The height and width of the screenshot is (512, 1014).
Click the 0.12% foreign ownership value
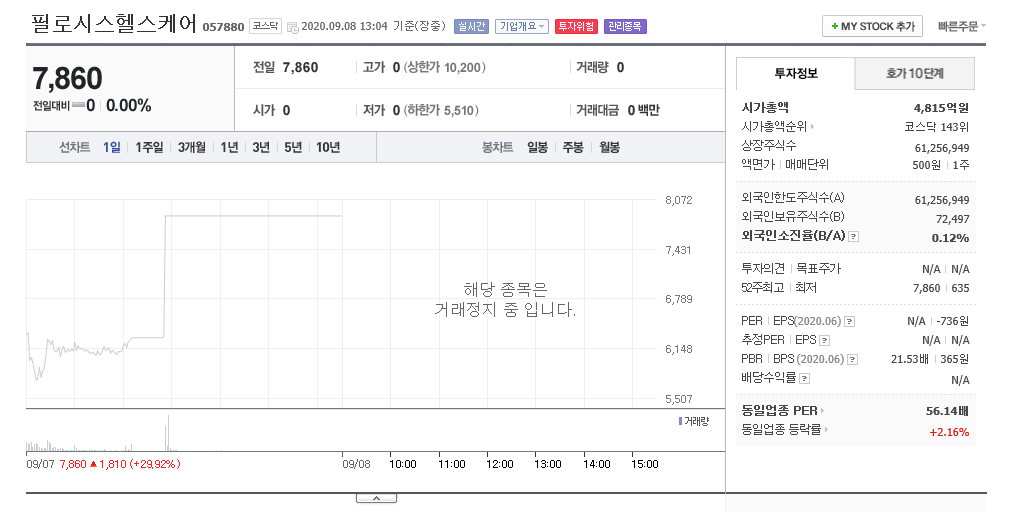pos(950,238)
